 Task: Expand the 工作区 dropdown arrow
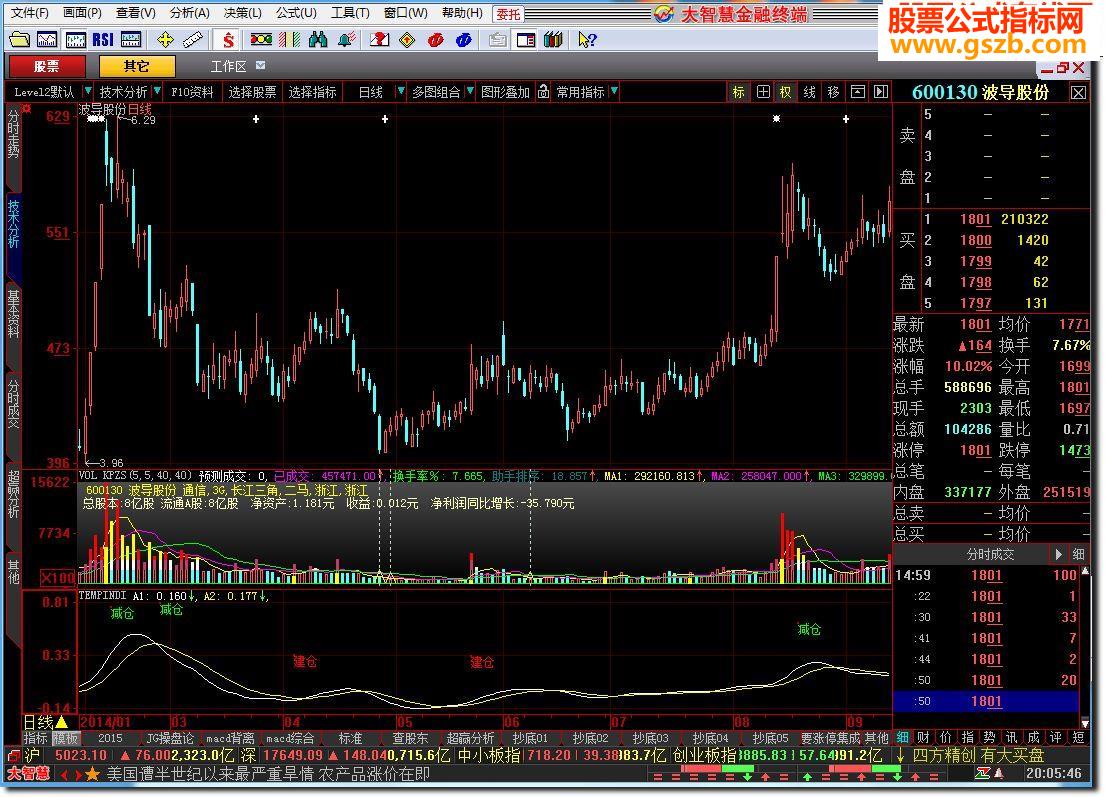pos(261,66)
